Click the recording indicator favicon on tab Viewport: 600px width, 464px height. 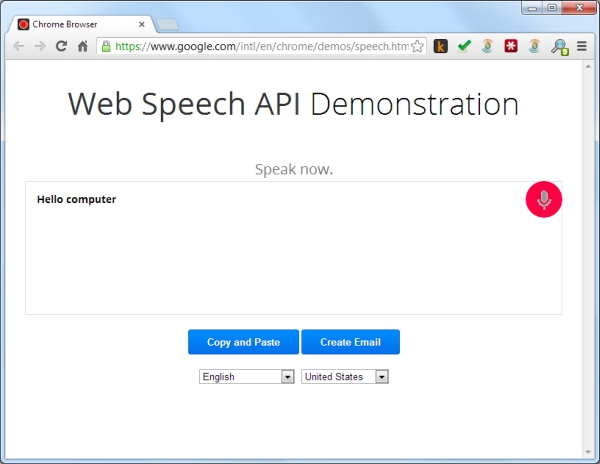pos(23,24)
